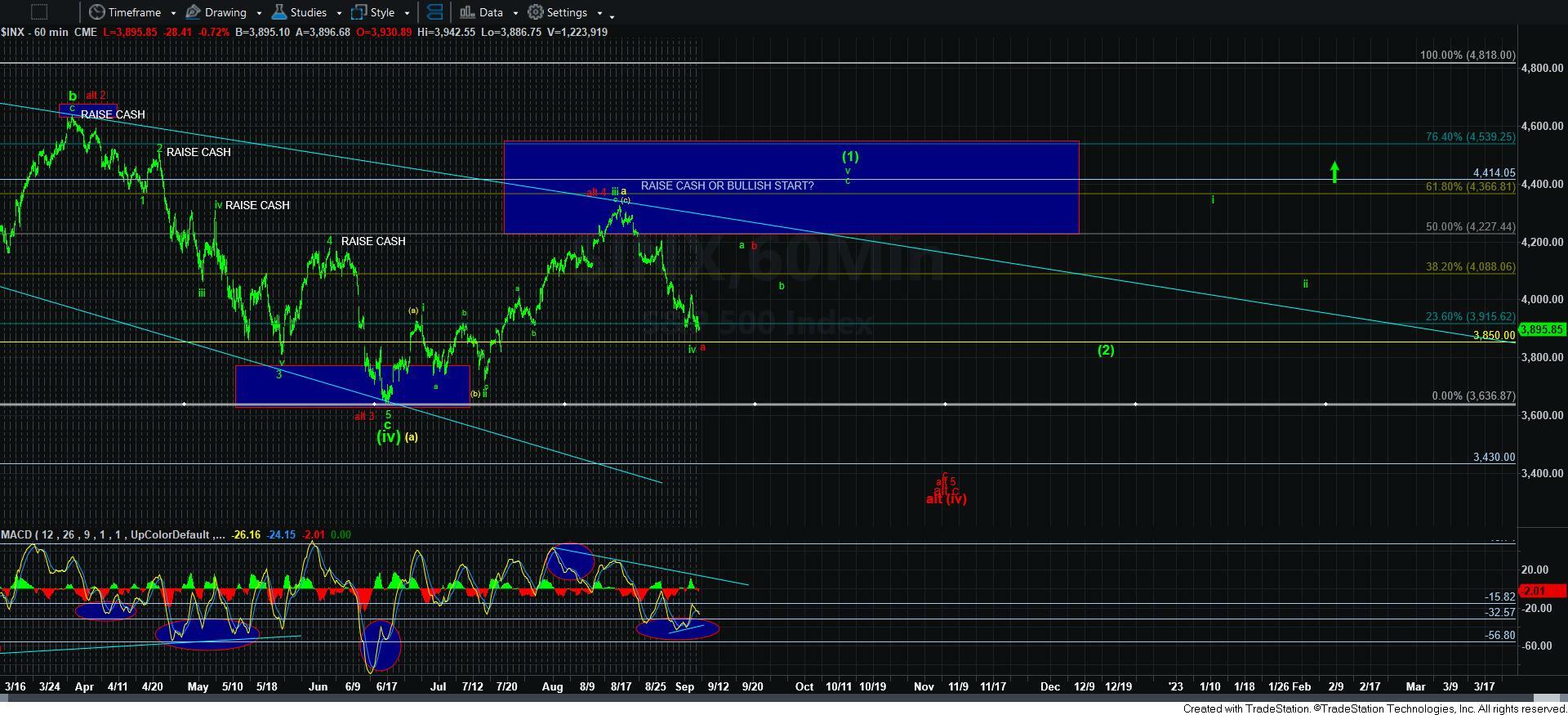Image resolution: width=1568 pixels, height=715 pixels.
Task: Click the 9/12 date on time axis
Action: 718,686
